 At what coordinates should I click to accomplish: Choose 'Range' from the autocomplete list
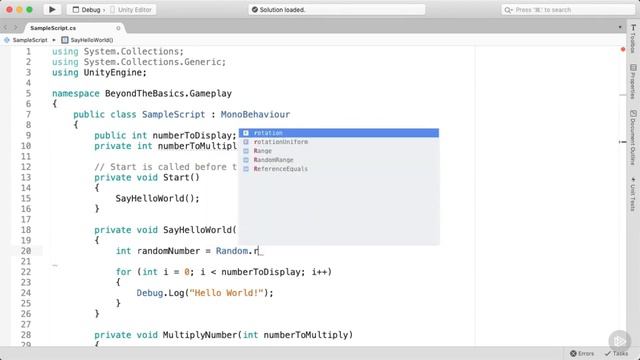coord(339,151)
